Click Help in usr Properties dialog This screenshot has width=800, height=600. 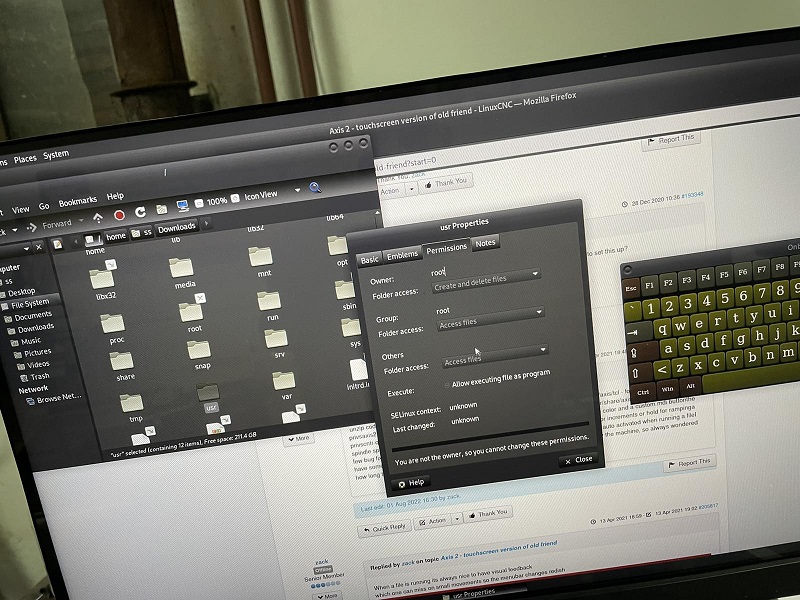coord(411,483)
